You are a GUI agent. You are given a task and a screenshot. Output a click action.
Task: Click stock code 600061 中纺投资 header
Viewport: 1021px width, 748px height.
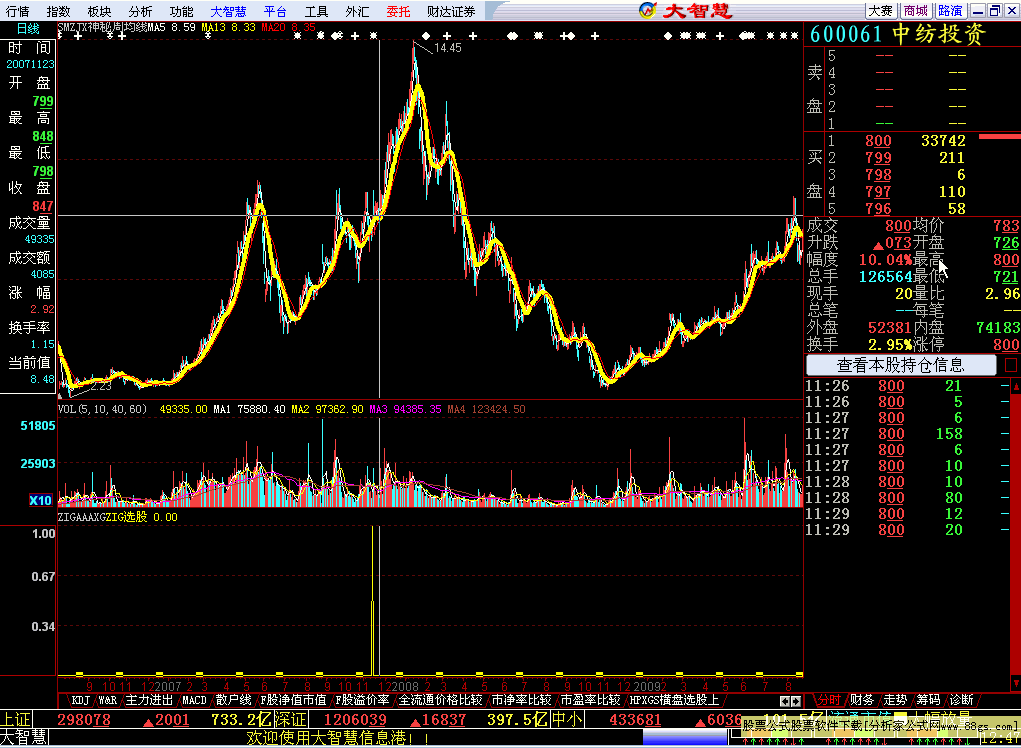[x=898, y=34]
